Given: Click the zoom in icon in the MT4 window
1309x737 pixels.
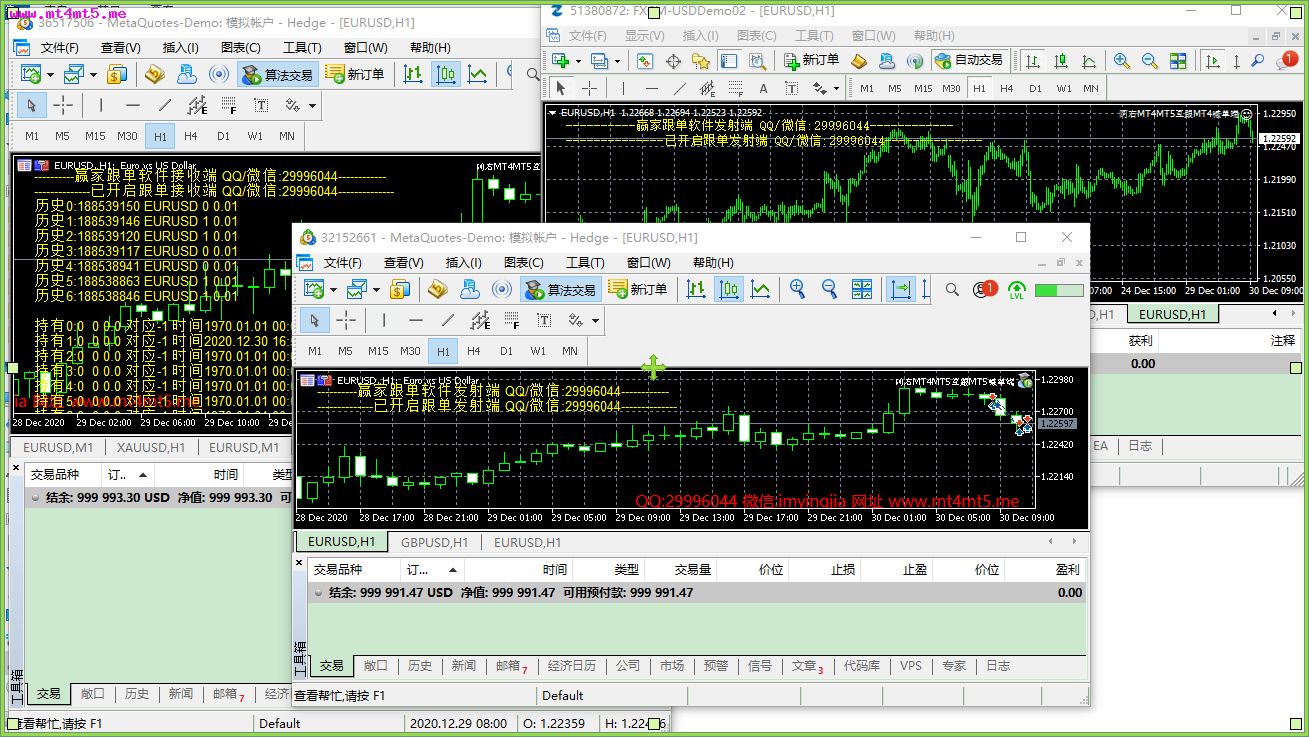Looking at the screenshot, I should tap(1122, 60).
